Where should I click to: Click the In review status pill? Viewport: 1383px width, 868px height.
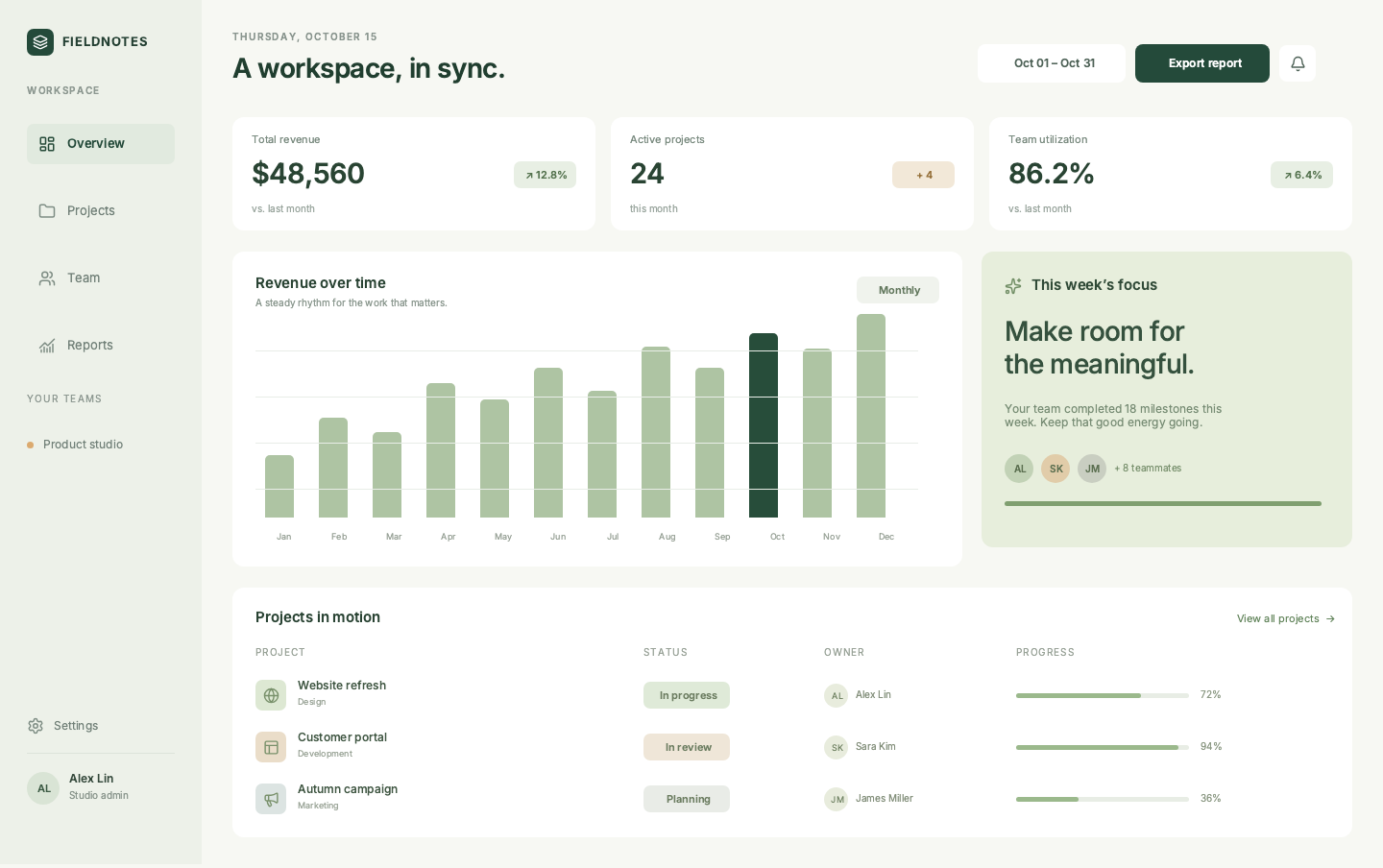coord(687,747)
